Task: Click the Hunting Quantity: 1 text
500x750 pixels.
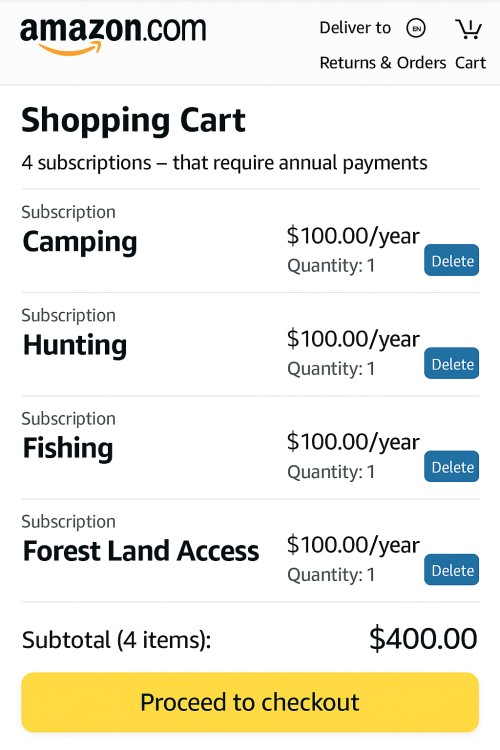Action: (x=331, y=369)
